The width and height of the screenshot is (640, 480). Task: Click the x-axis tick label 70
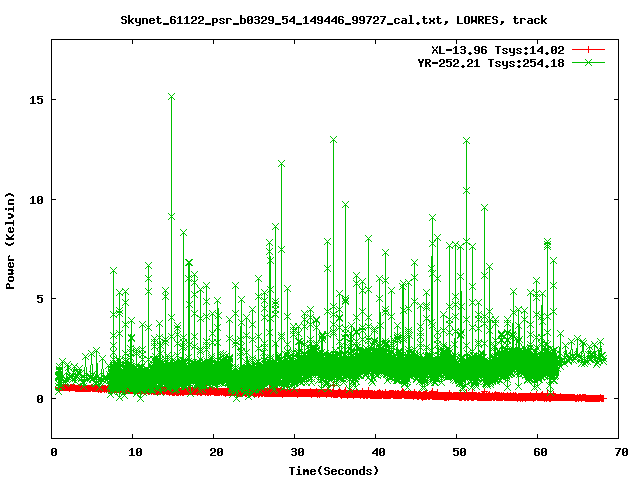pos(621,452)
